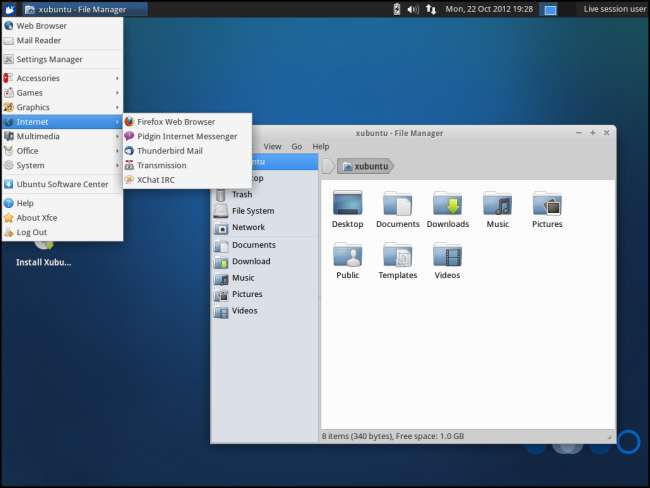Viewport: 650px width, 488px height.
Task: Expand the Multimedia submenu
Action: pyautogui.click(x=62, y=136)
